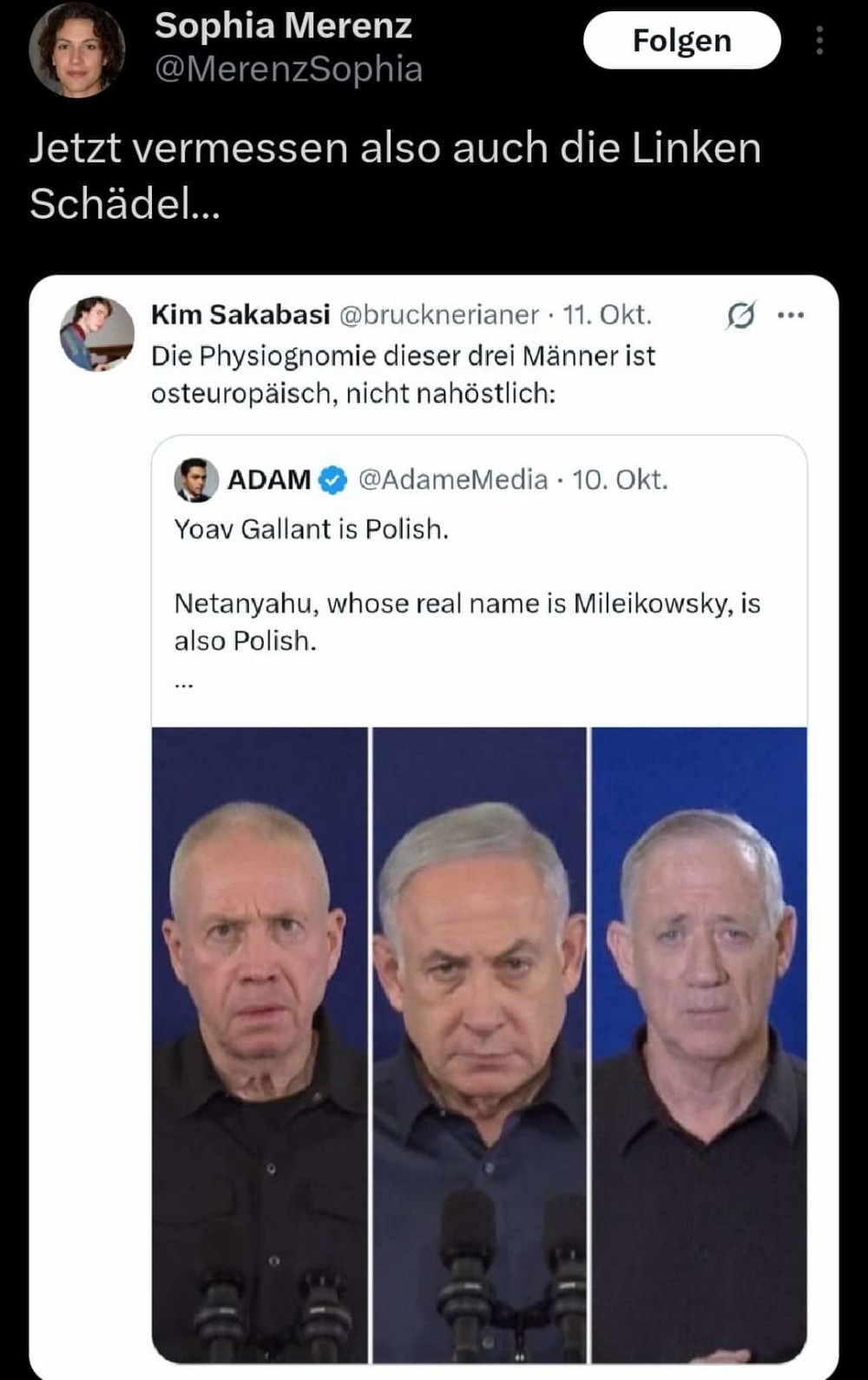Open the @brucknerianer handle
Viewport: 868px width, 1380px height.
point(438,314)
